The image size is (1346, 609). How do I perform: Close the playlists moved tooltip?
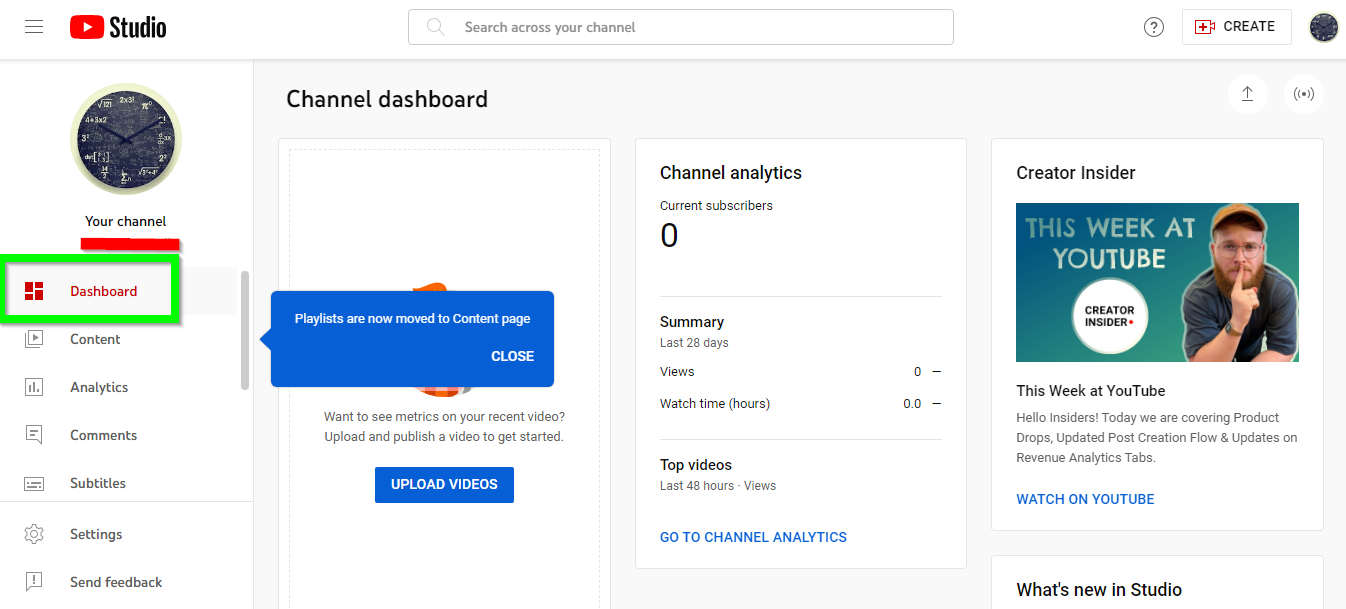[x=512, y=356]
